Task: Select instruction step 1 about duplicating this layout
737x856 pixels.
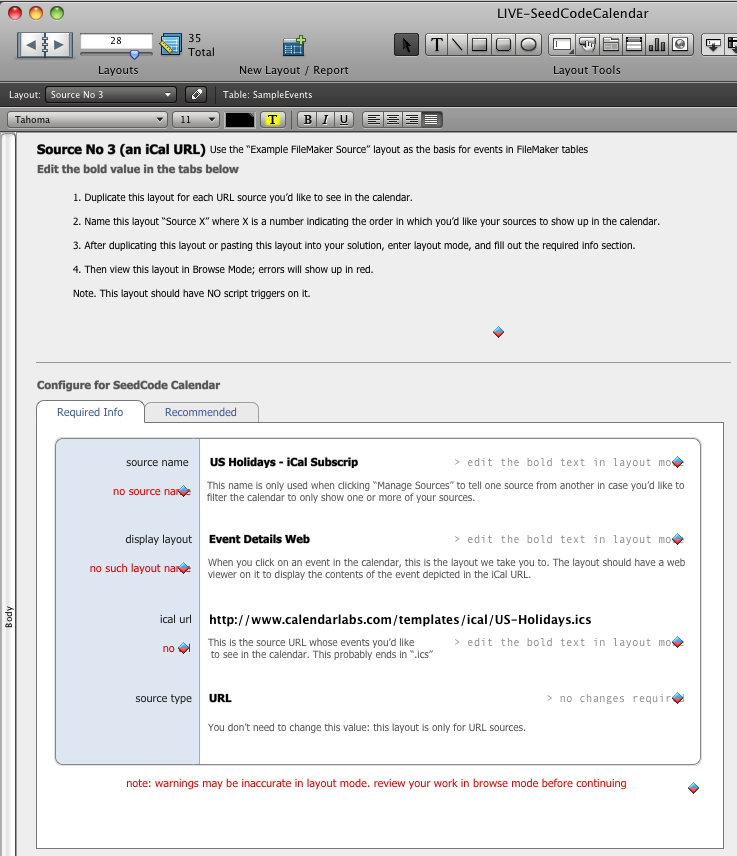Action: click(243, 198)
